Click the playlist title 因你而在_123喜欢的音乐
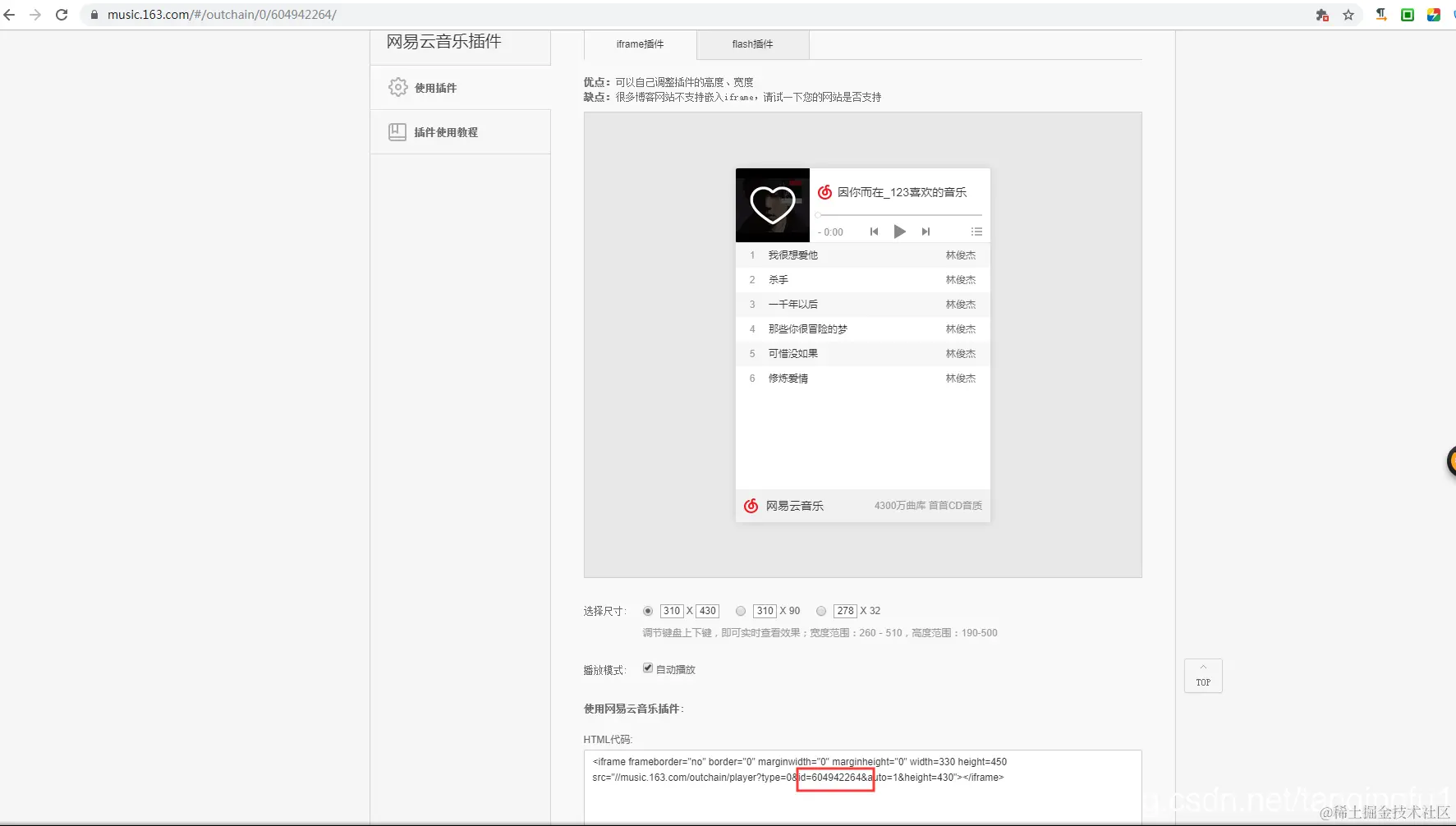Viewport: 1456px width, 826px height. tap(902, 192)
